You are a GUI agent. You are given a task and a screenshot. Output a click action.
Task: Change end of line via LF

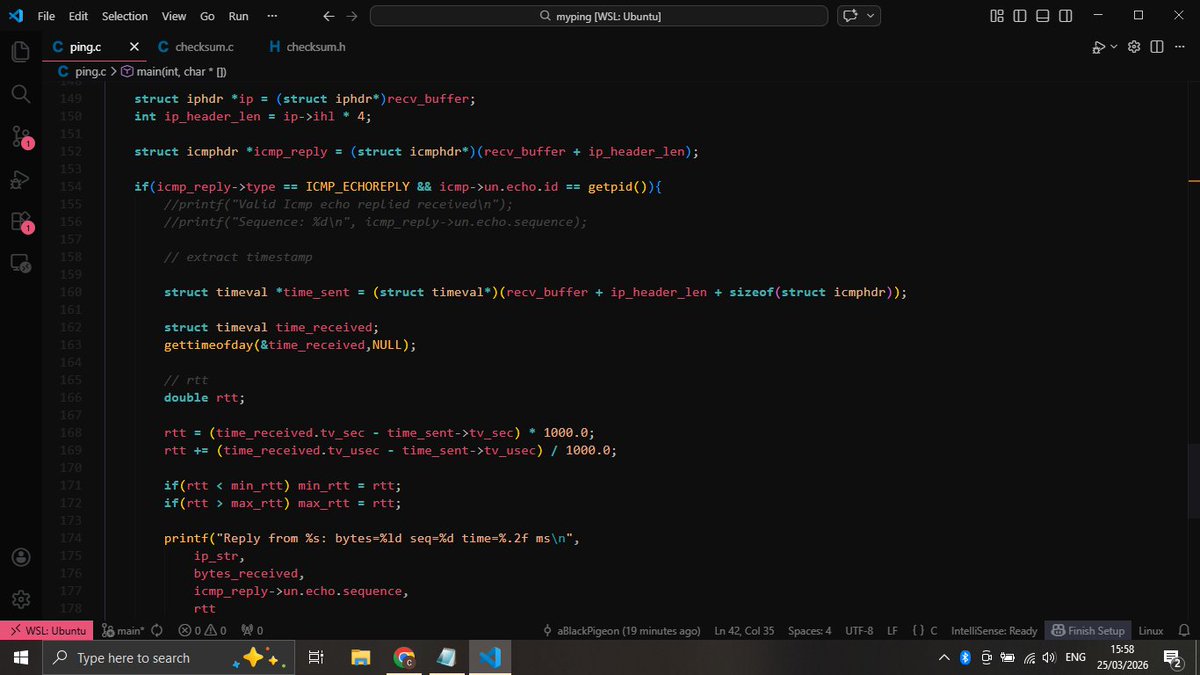(892, 631)
